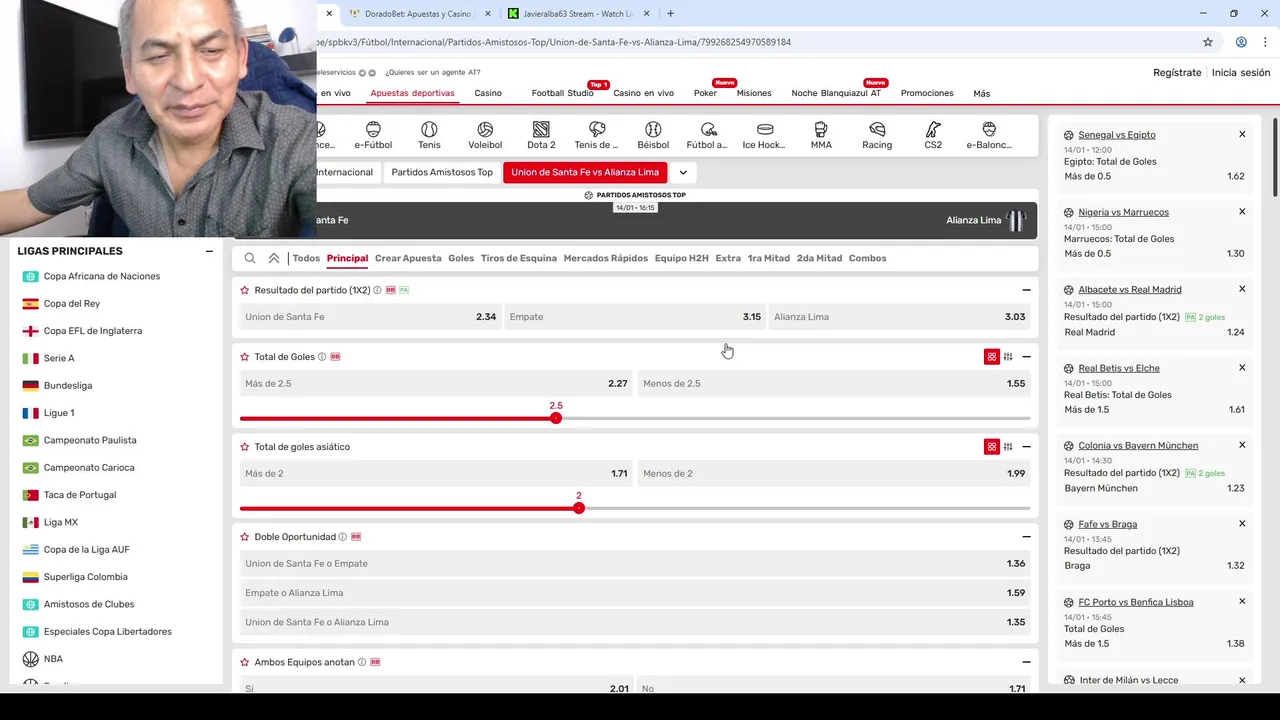Click the Total de Goles 2.5 slider handle

pos(556,418)
